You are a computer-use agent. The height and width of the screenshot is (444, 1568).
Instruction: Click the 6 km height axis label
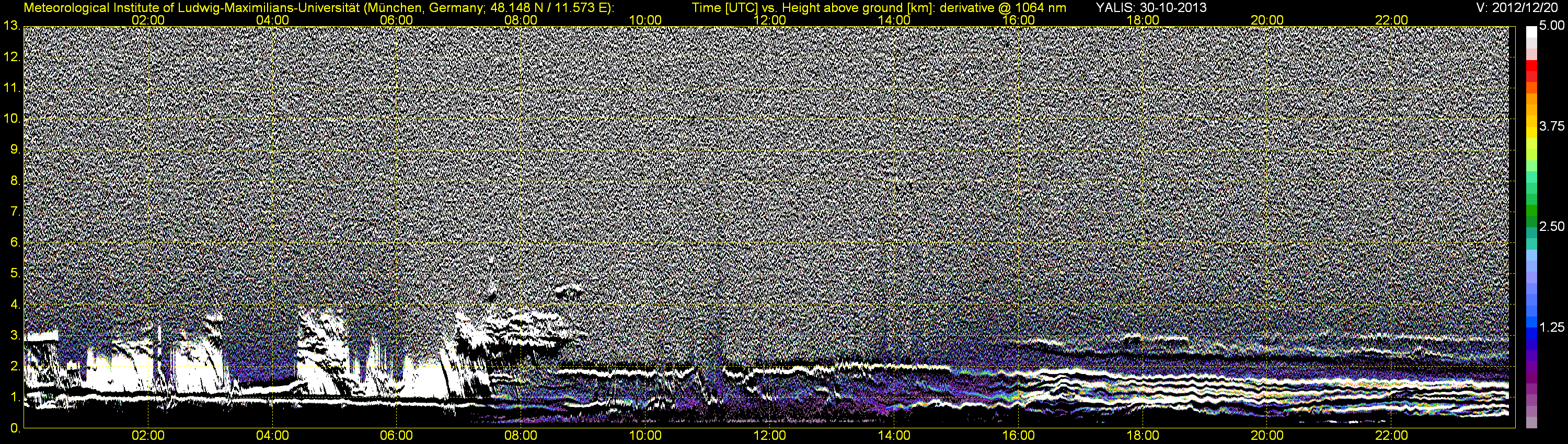[15, 243]
